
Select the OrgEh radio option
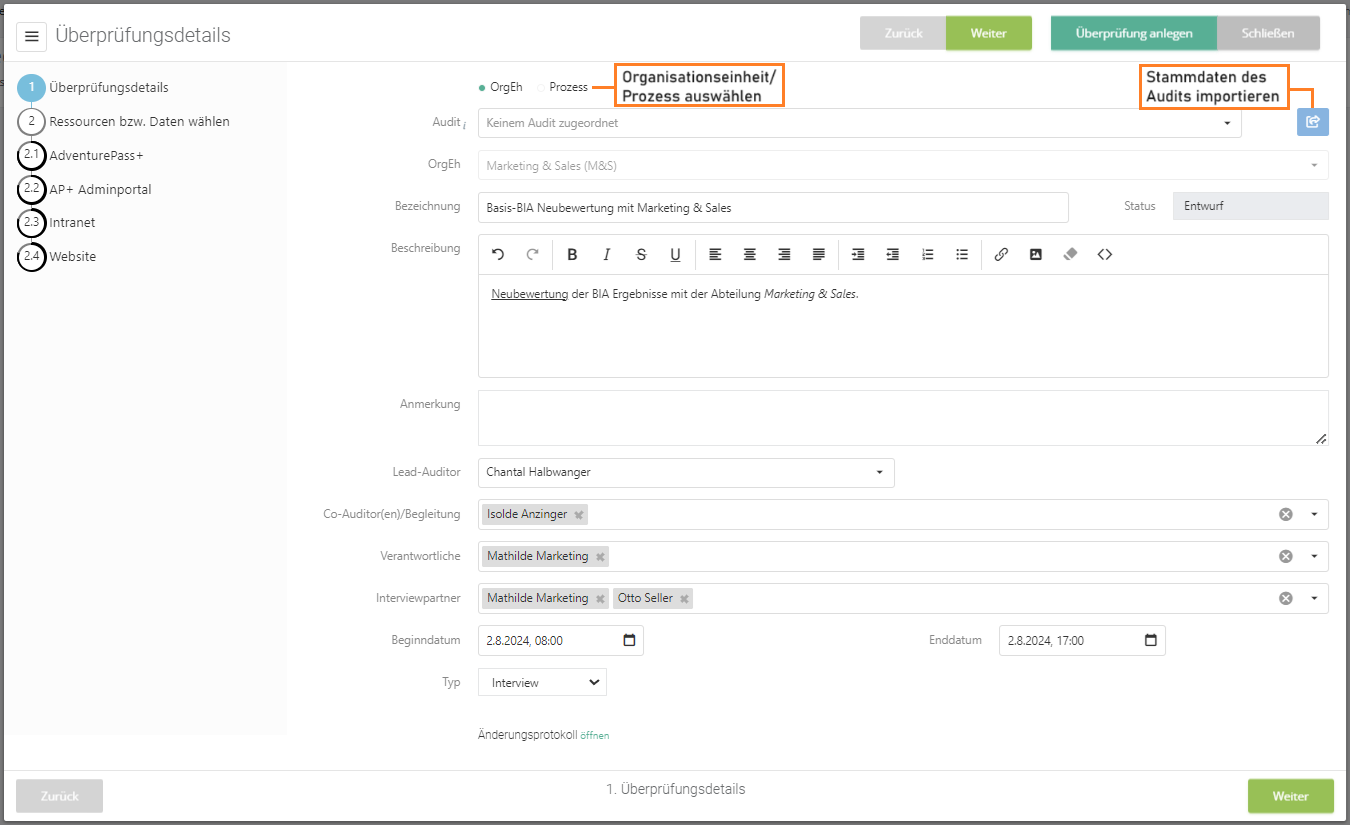pos(483,88)
